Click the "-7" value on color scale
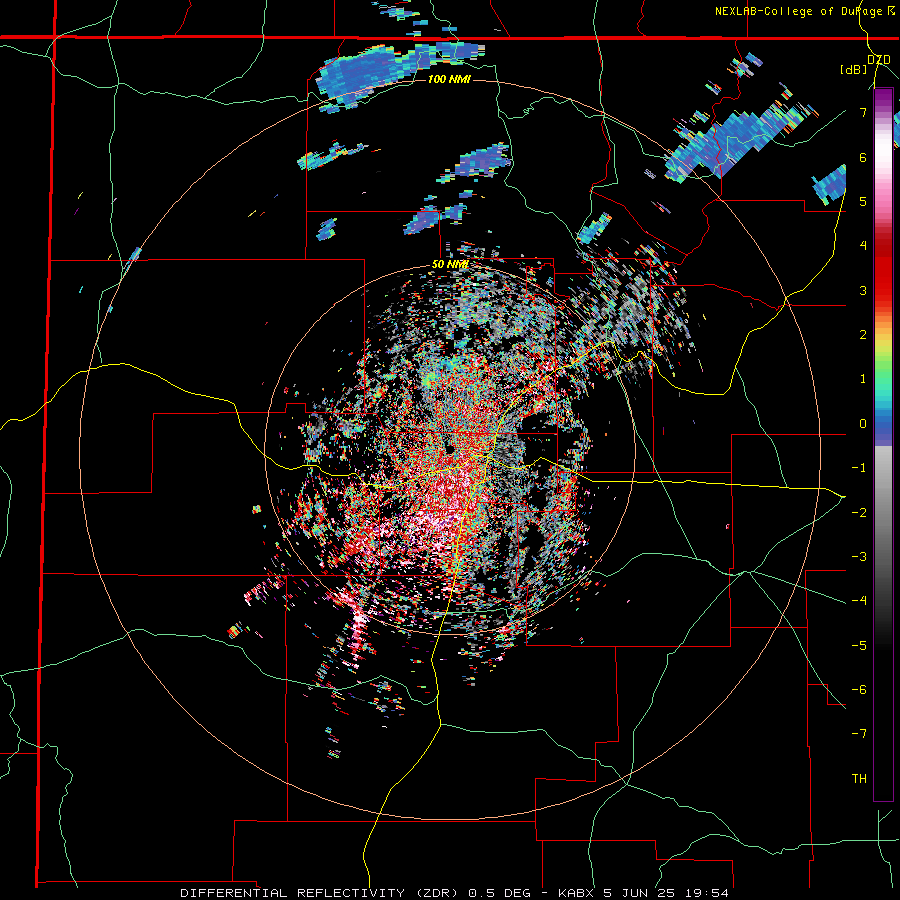This screenshot has height=900, width=900. (x=859, y=734)
